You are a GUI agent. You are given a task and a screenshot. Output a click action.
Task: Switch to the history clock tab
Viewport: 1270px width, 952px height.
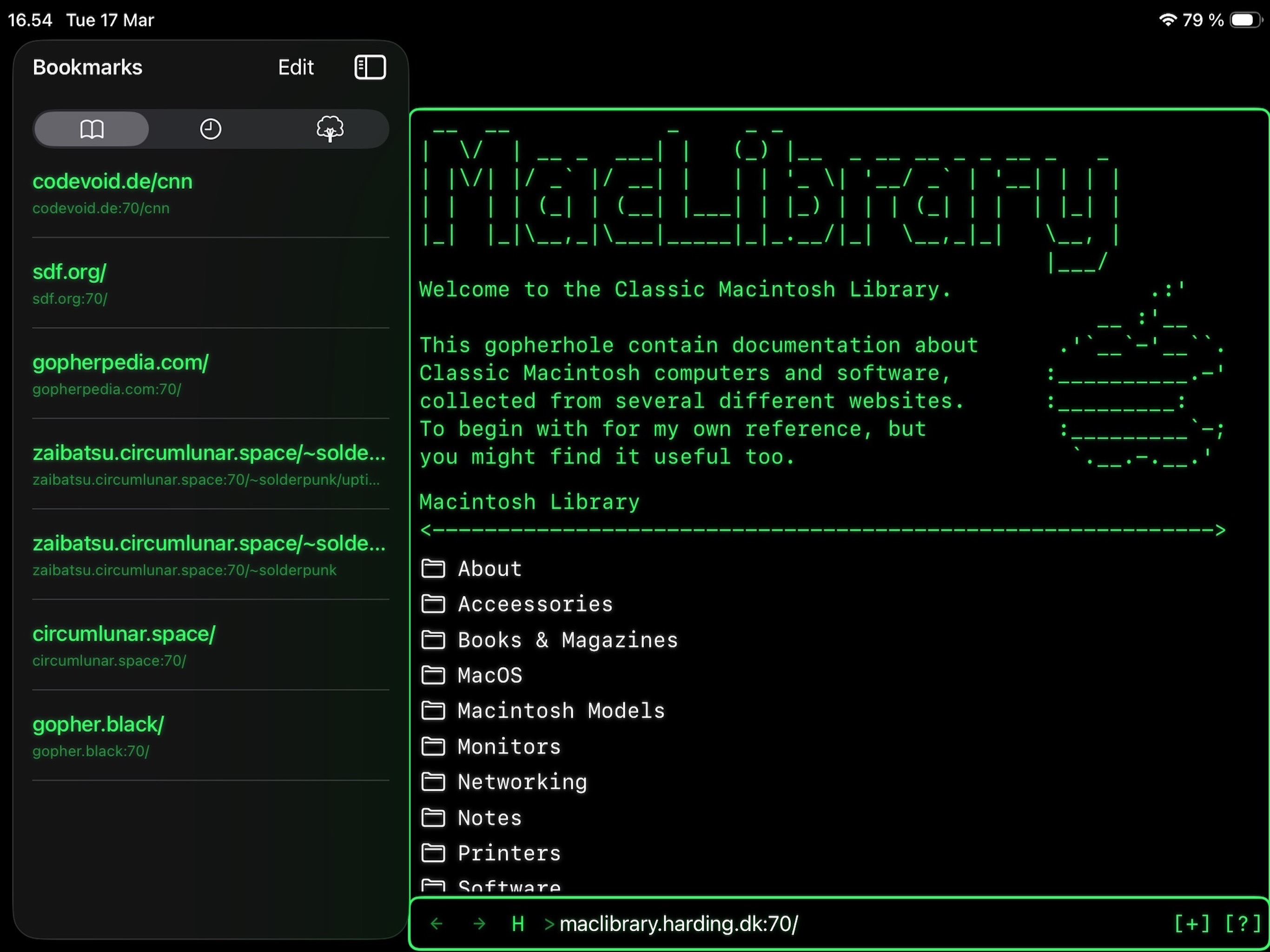[x=211, y=129]
